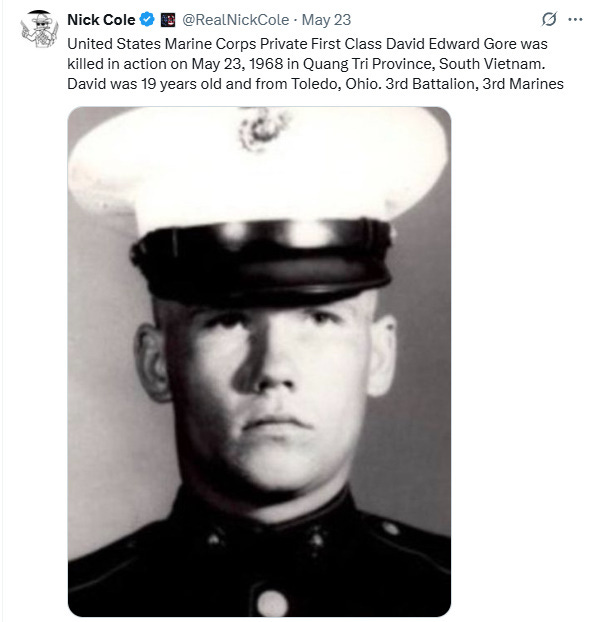The height and width of the screenshot is (622, 594).
Task: Click the text "3rd Battalion, 3rd Marines"
Action: (474, 84)
